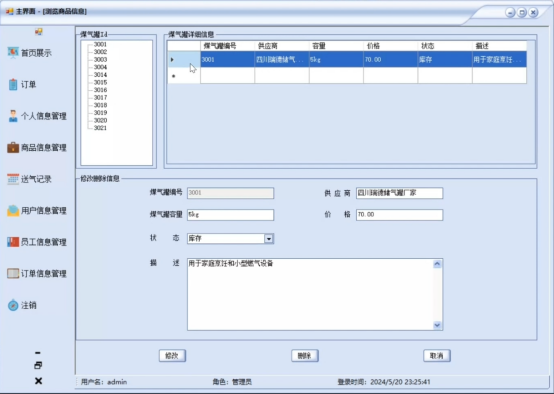Click the 注销 logout icon
554x394 pixels.
13,305
